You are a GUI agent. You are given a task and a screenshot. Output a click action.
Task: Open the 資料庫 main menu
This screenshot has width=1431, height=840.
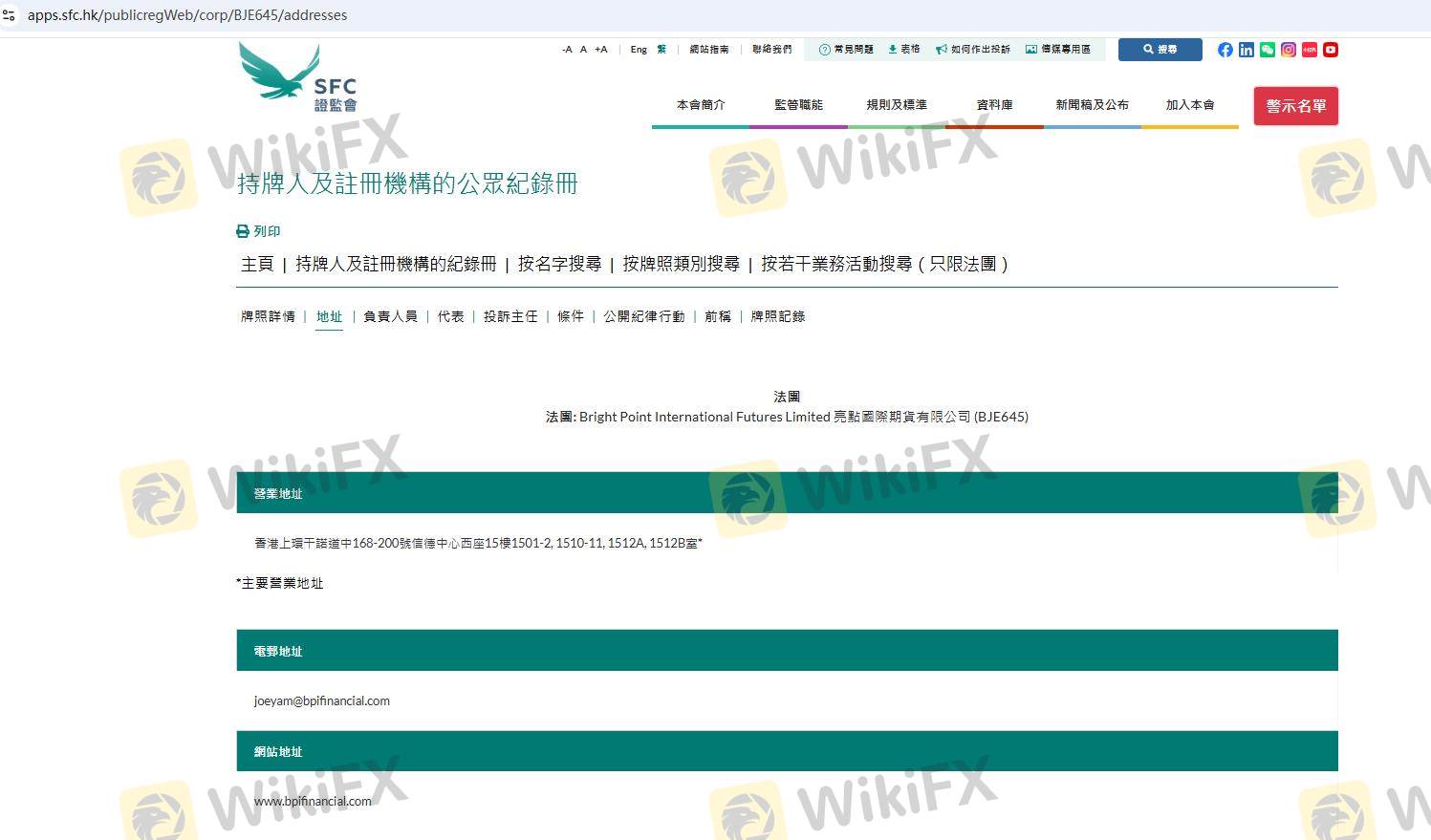tap(994, 105)
